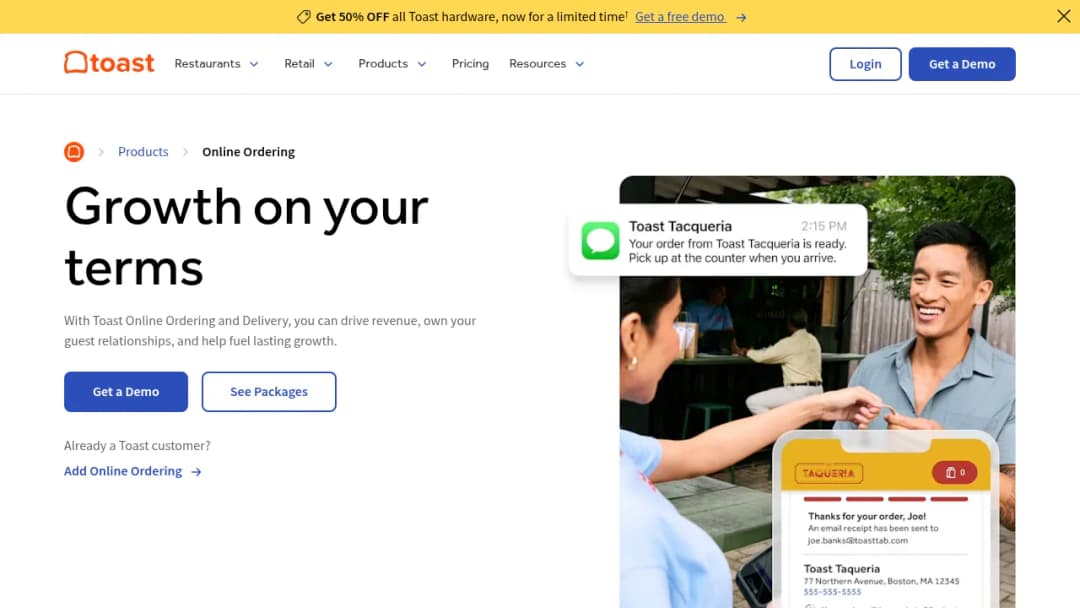Click the 77 Northern Avenue address text

(881, 581)
